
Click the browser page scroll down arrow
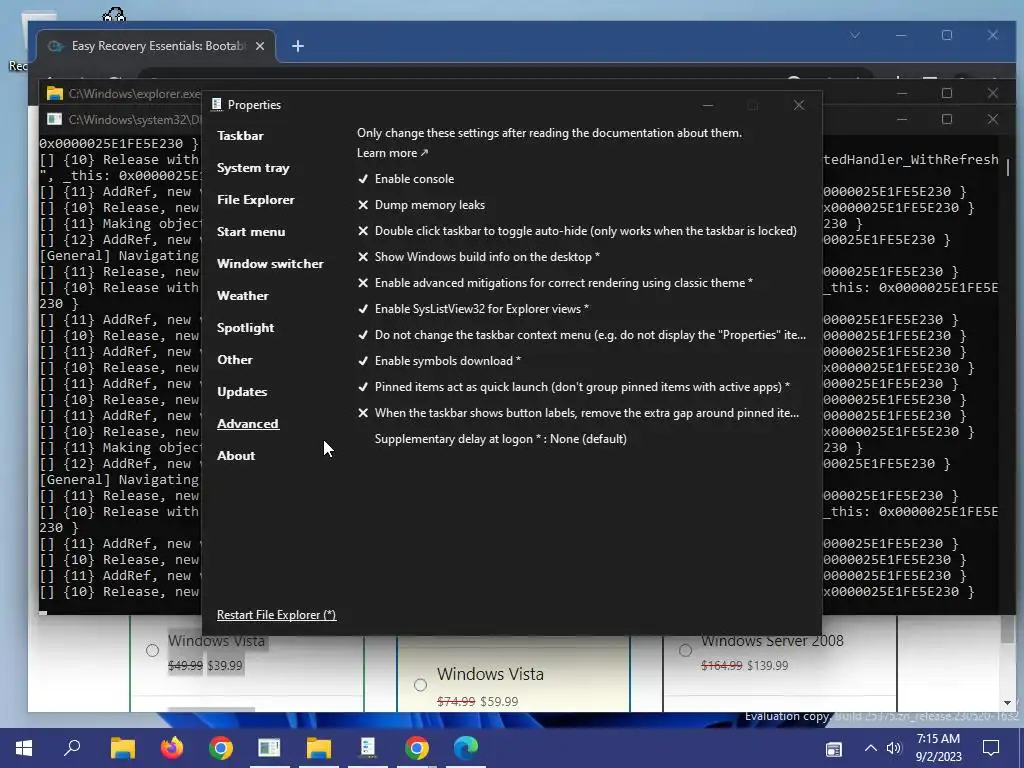click(x=1007, y=703)
